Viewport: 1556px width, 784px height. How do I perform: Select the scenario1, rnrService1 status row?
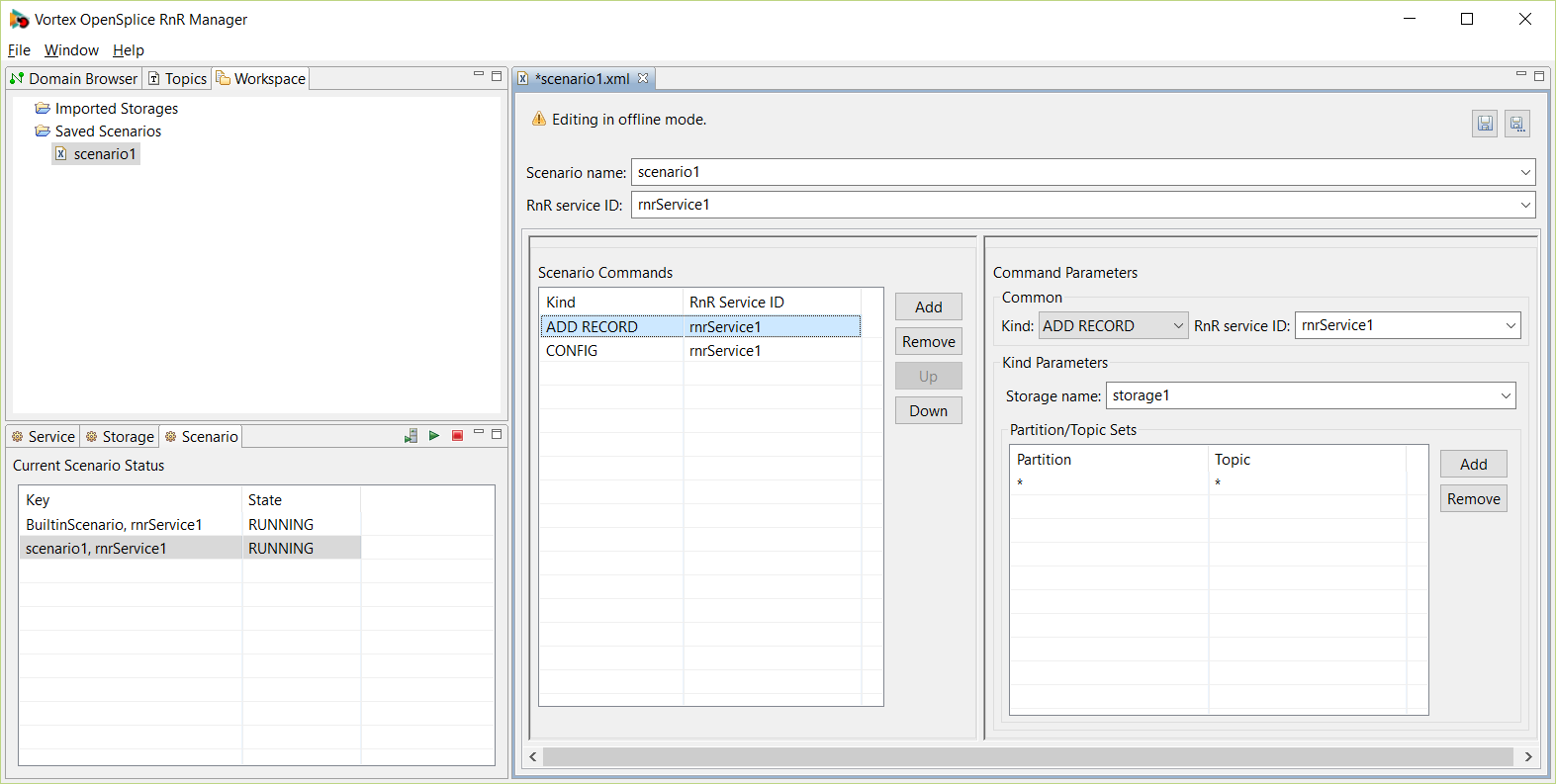pos(190,548)
